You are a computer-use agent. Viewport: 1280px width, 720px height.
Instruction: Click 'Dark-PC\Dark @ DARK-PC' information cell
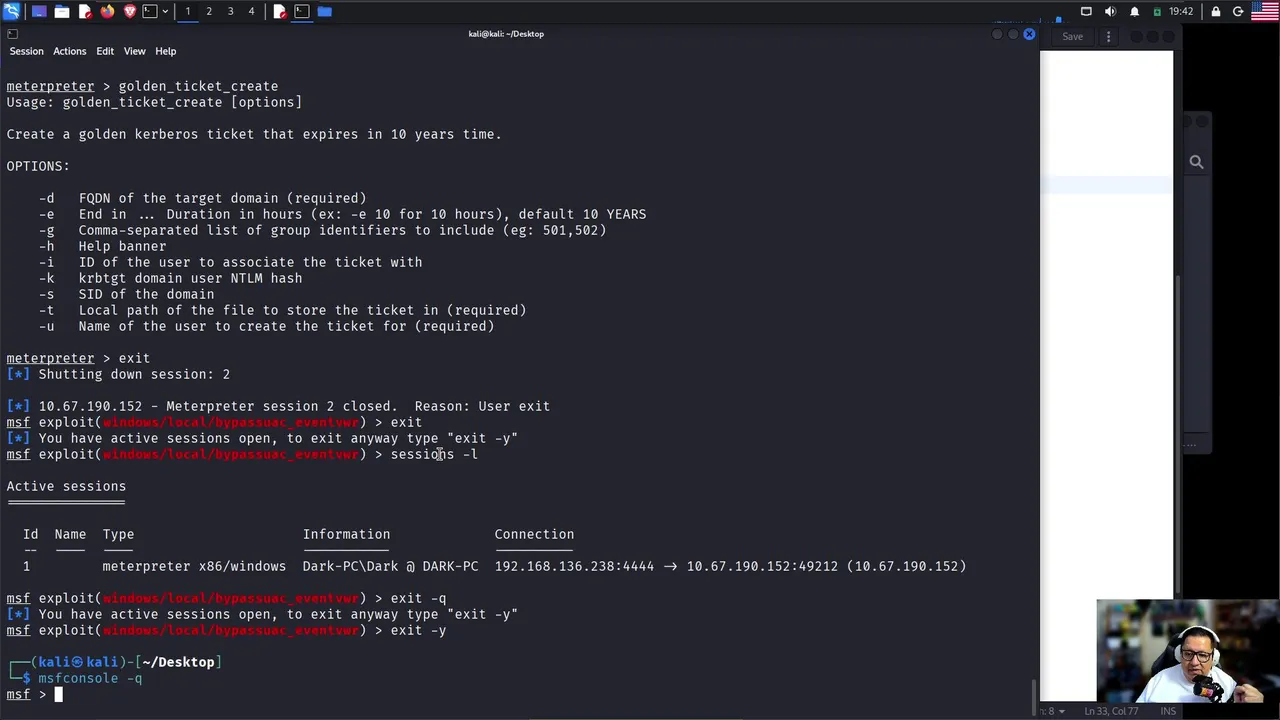click(391, 566)
